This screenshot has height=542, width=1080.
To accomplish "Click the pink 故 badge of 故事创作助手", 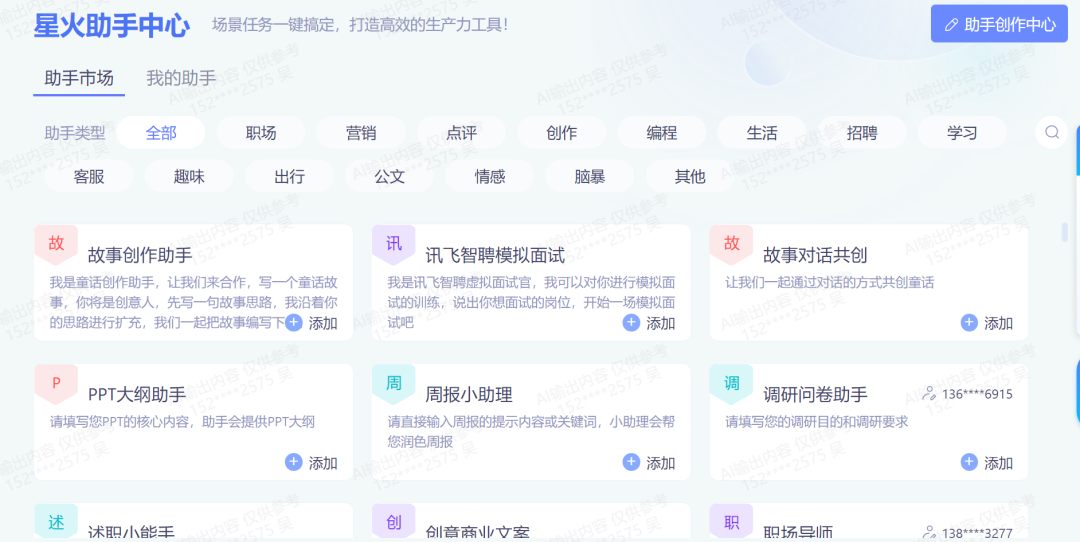I will pyautogui.click(x=56, y=243).
